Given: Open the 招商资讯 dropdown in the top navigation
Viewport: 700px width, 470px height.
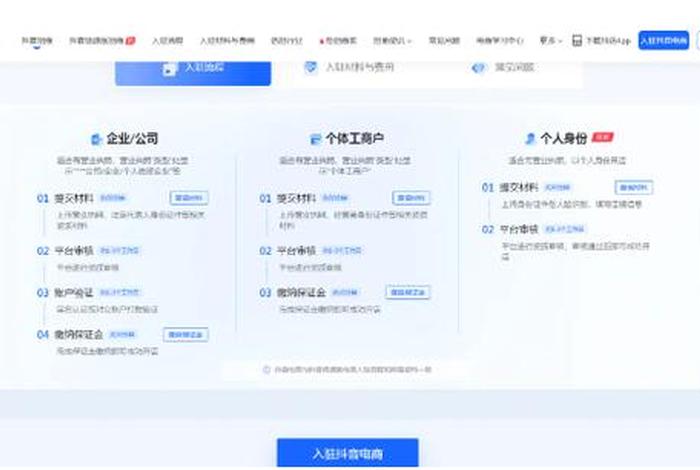Looking at the screenshot, I should [392, 41].
